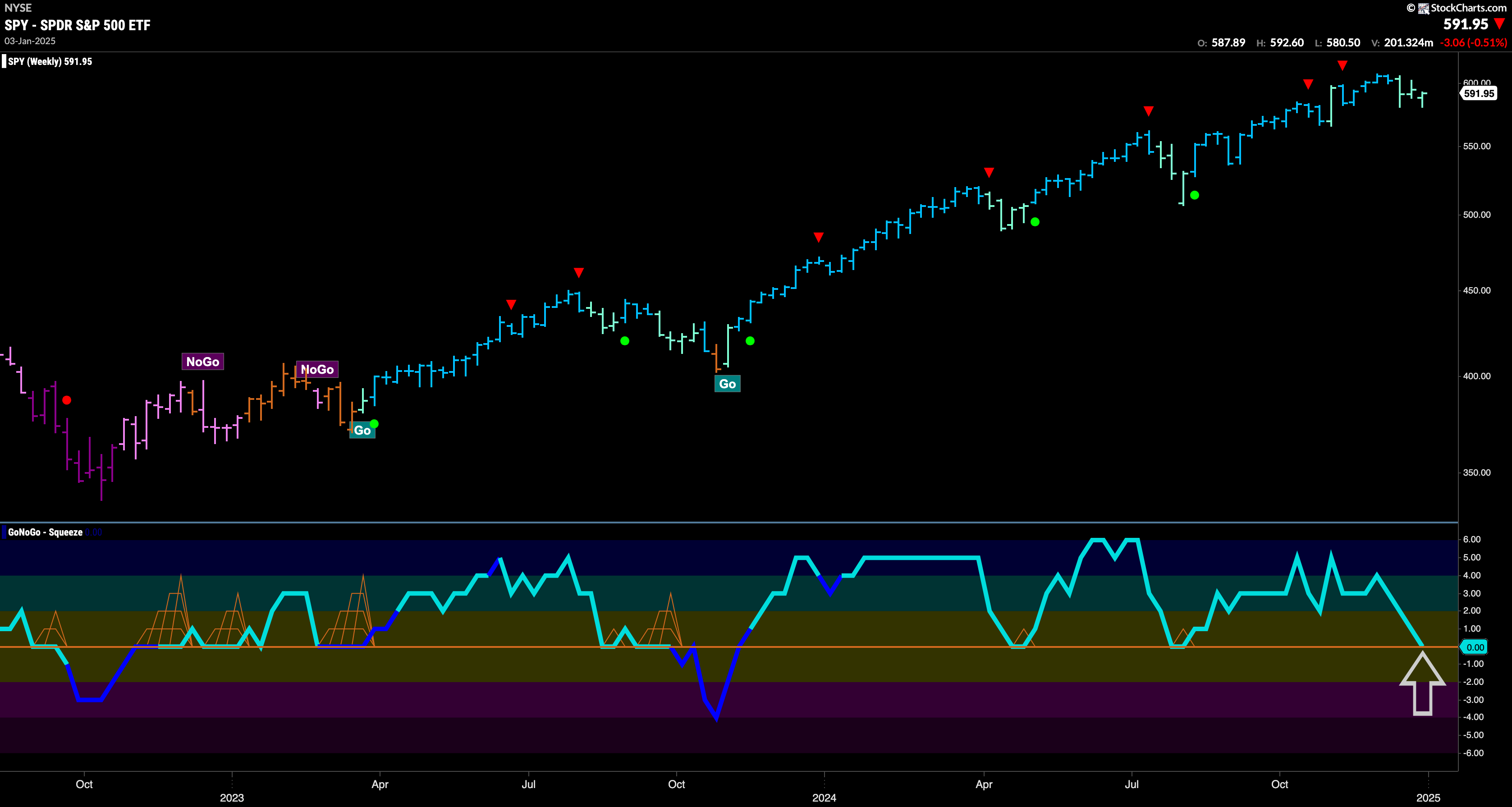
Task: Click the Jul label between 2023 and 2024
Action: (528, 784)
